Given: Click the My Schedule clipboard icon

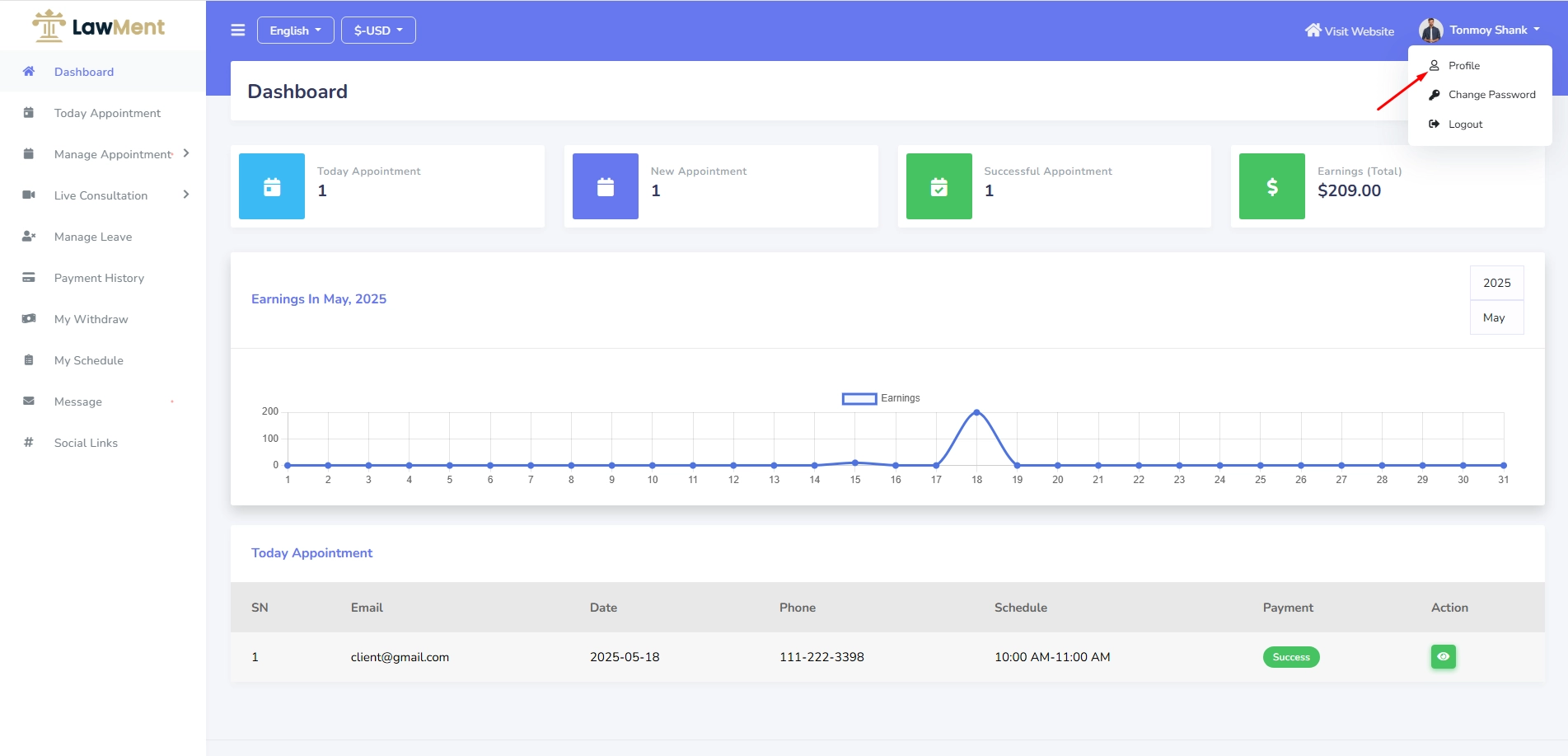Looking at the screenshot, I should click(x=29, y=360).
